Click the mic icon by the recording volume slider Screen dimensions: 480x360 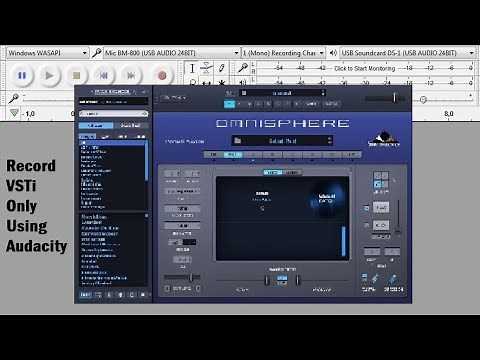[13, 98]
